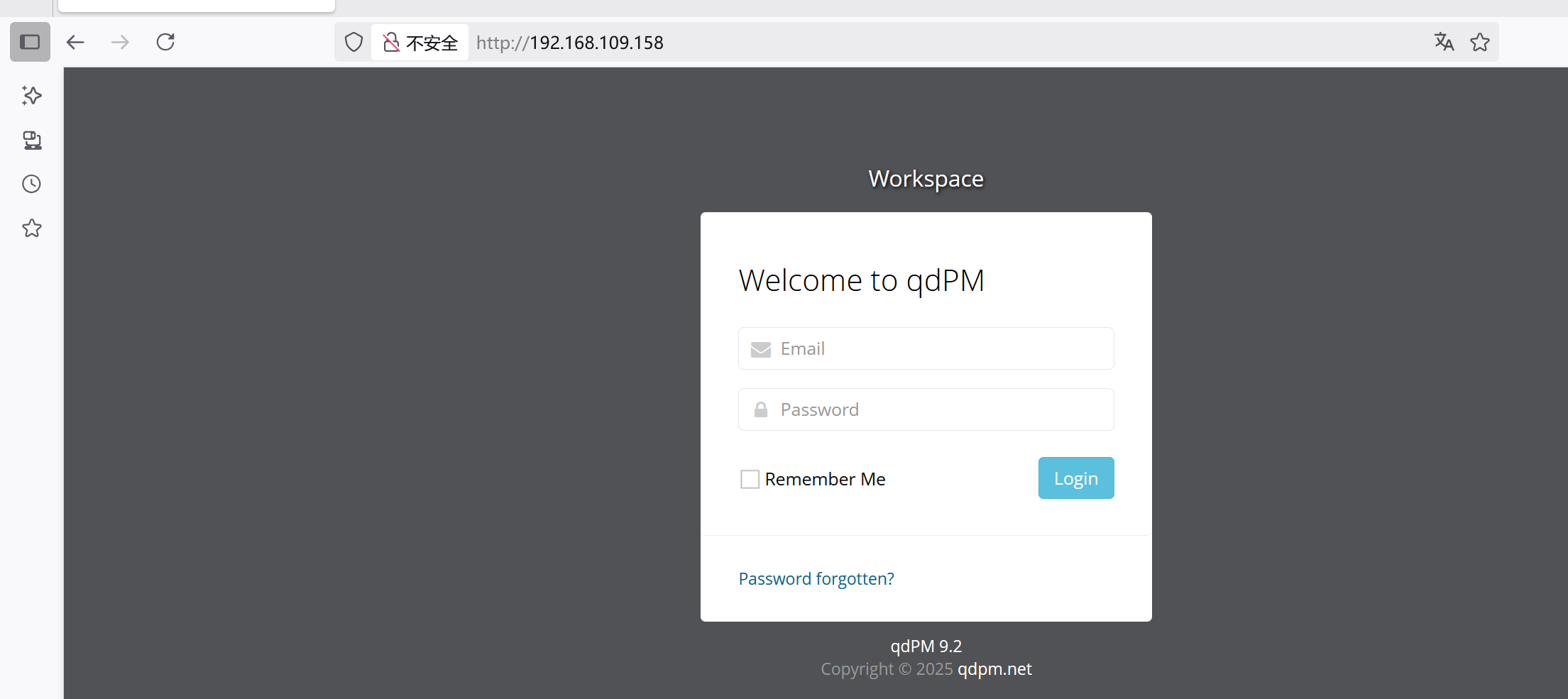Click the envelope icon in Email field
Viewport: 1568px width, 699px height.
click(x=761, y=349)
